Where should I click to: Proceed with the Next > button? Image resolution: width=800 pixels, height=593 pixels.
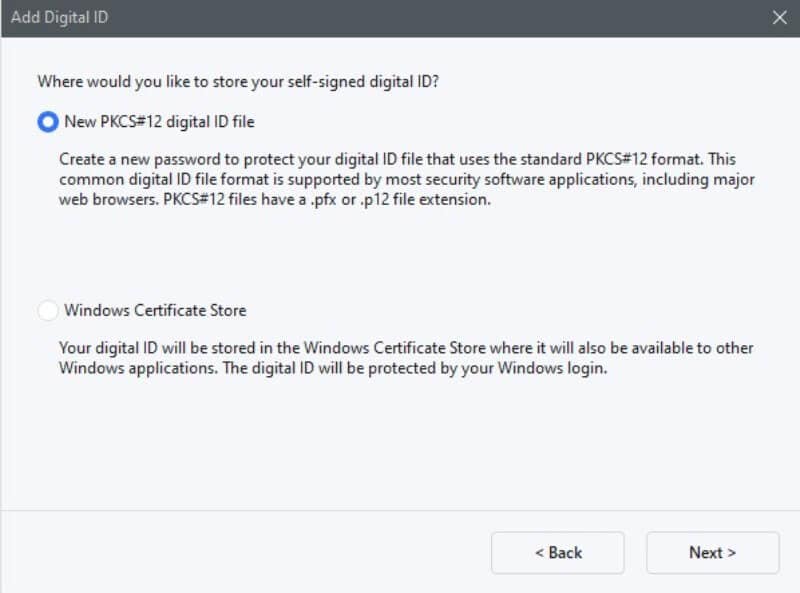(x=712, y=553)
